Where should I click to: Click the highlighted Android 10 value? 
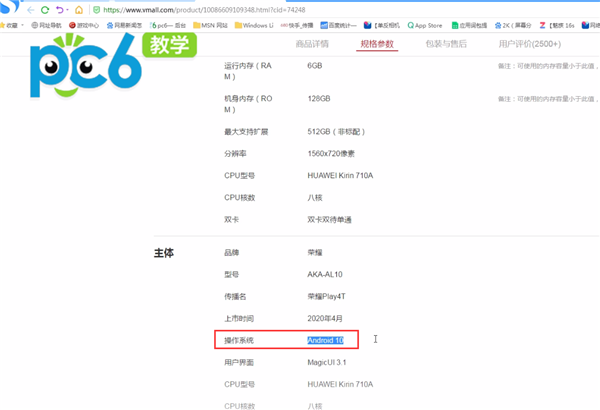pyautogui.click(x=325, y=340)
